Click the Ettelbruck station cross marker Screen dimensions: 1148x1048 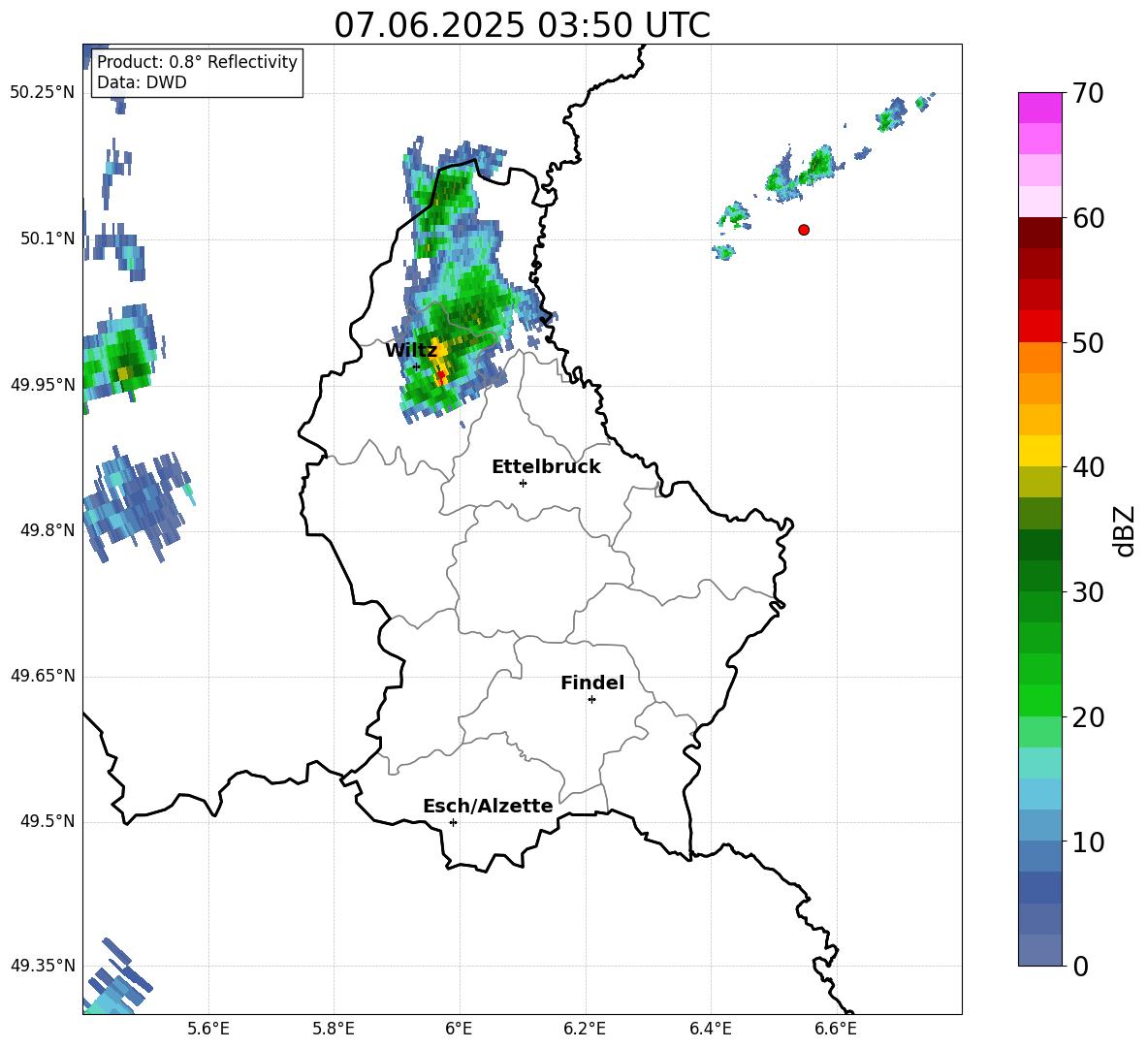523,483
